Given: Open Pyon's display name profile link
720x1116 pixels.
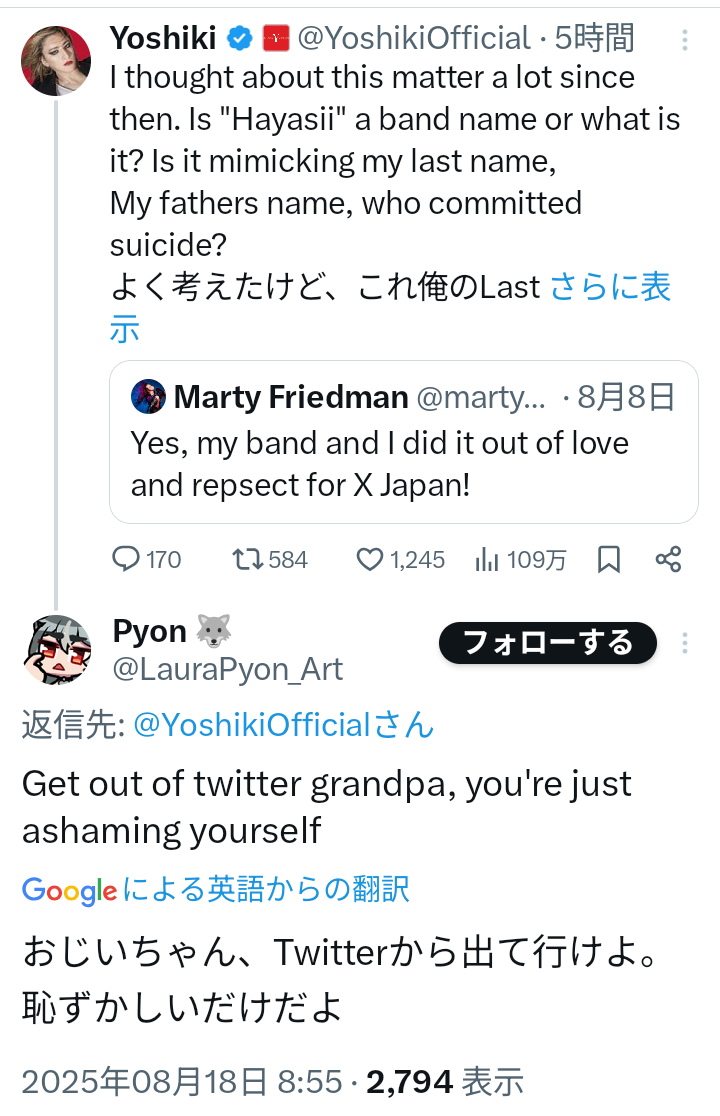Looking at the screenshot, I should click(x=150, y=631).
